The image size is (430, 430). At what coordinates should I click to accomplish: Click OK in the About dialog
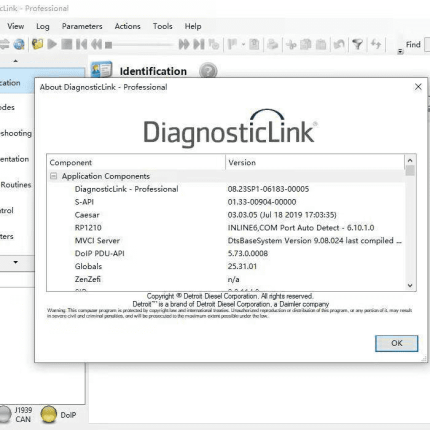[396, 343]
